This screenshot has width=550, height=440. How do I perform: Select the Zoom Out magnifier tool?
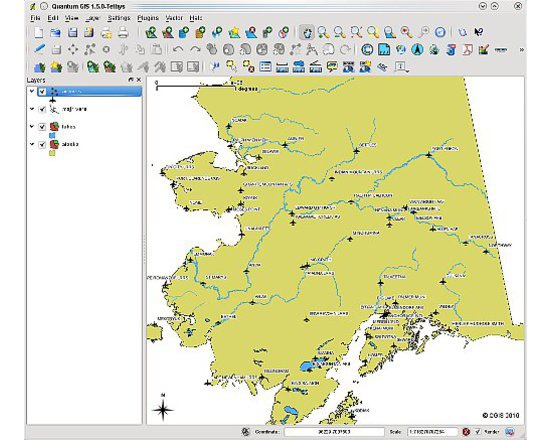[339, 33]
